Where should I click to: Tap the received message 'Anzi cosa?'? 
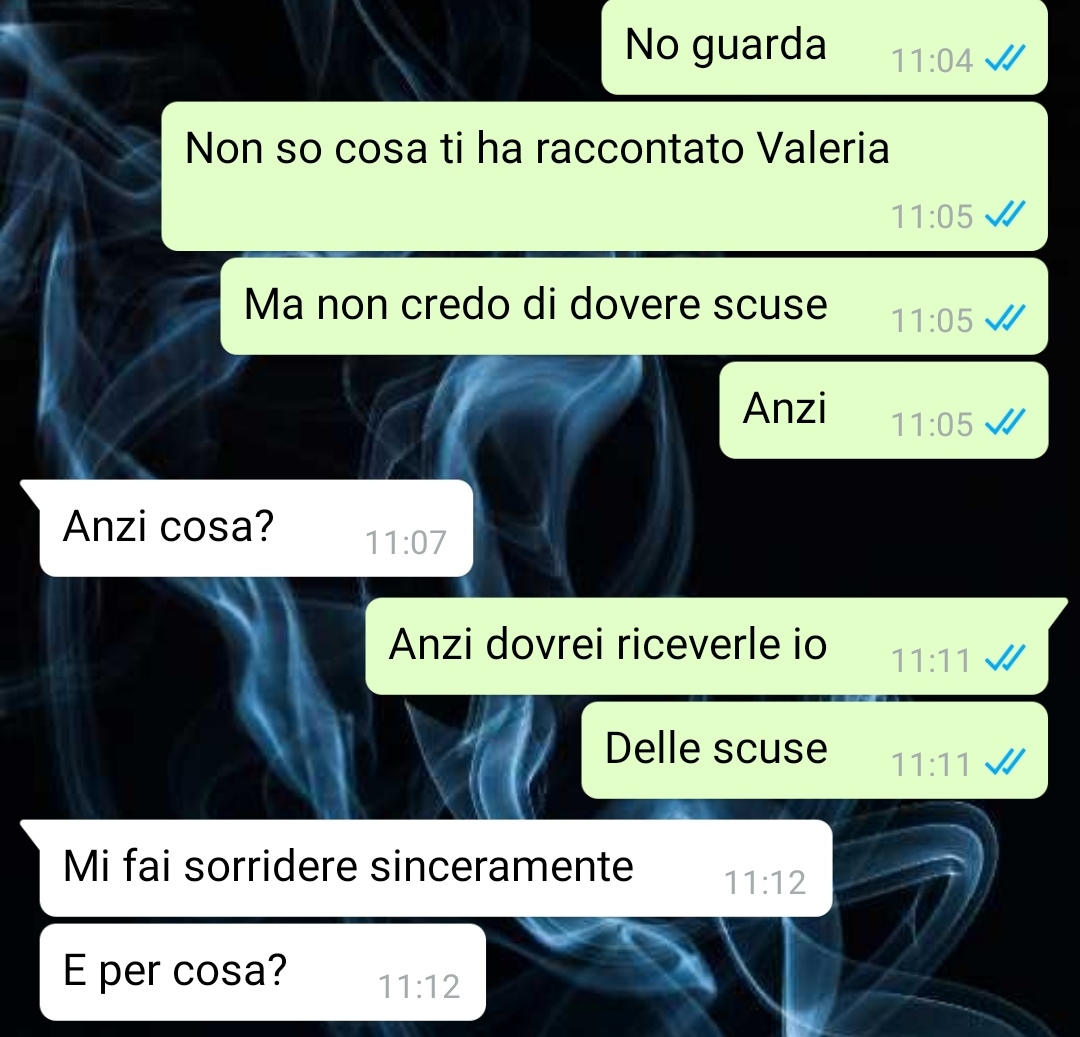[256, 528]
